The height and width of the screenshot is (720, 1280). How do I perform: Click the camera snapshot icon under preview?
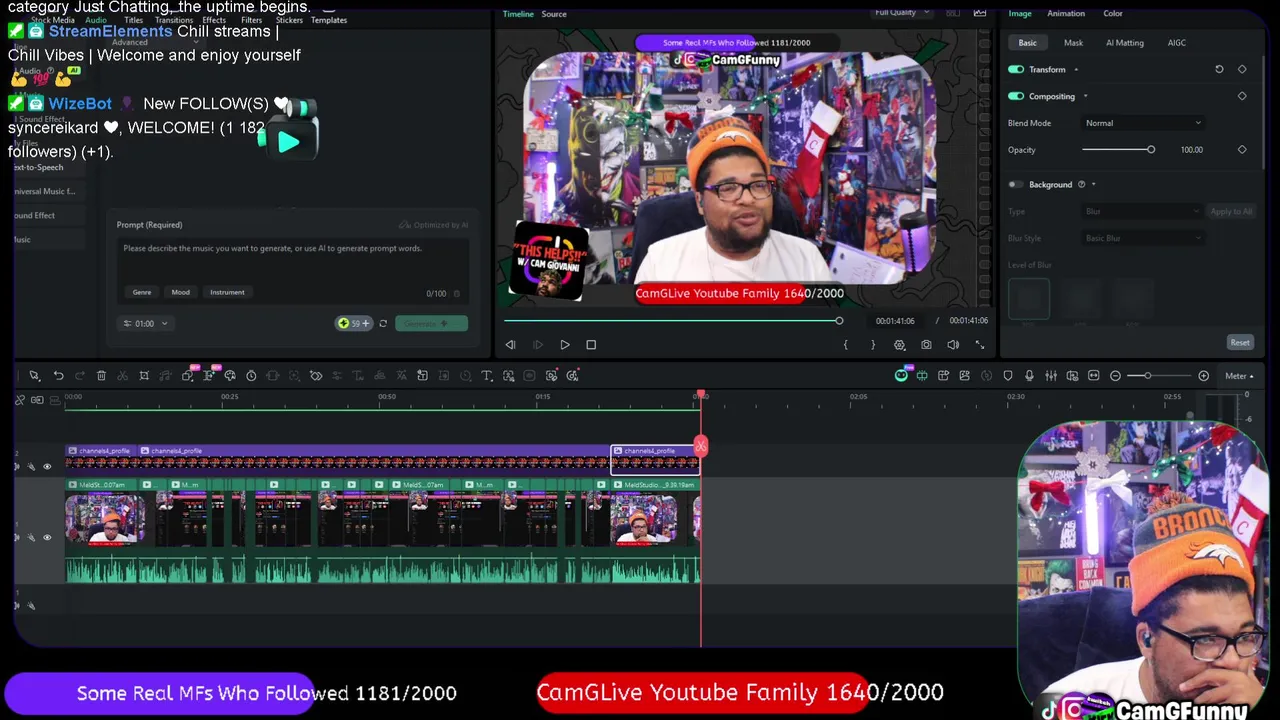[926, 344]
